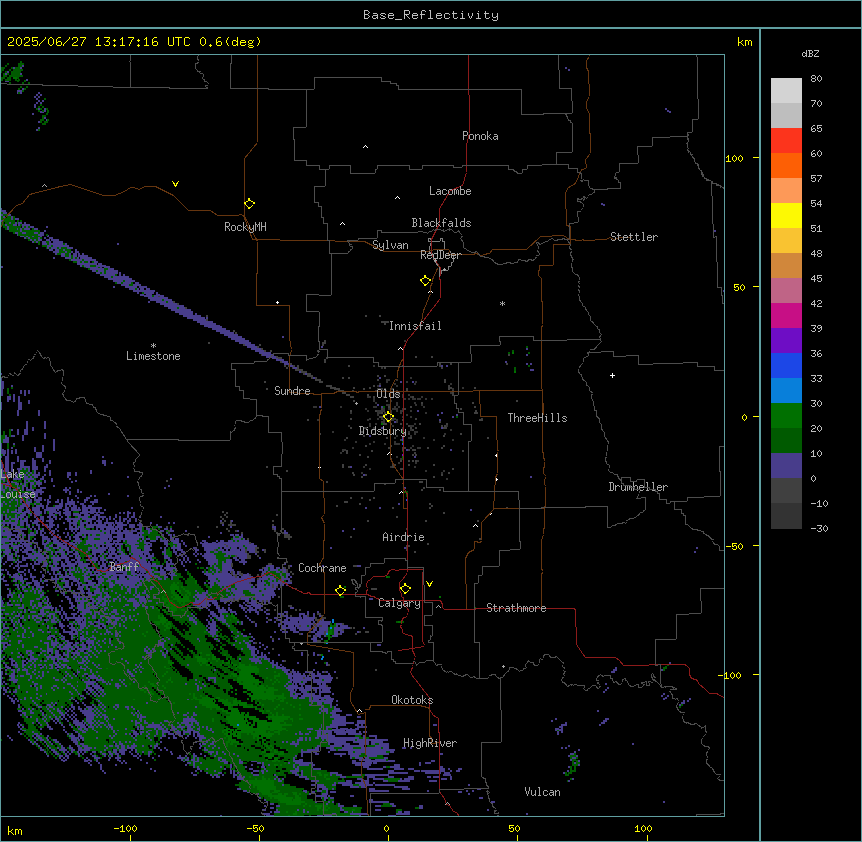Click the 30 value on dBZ scale
This screenshot has width=862, height=842.
coord(816,403)
